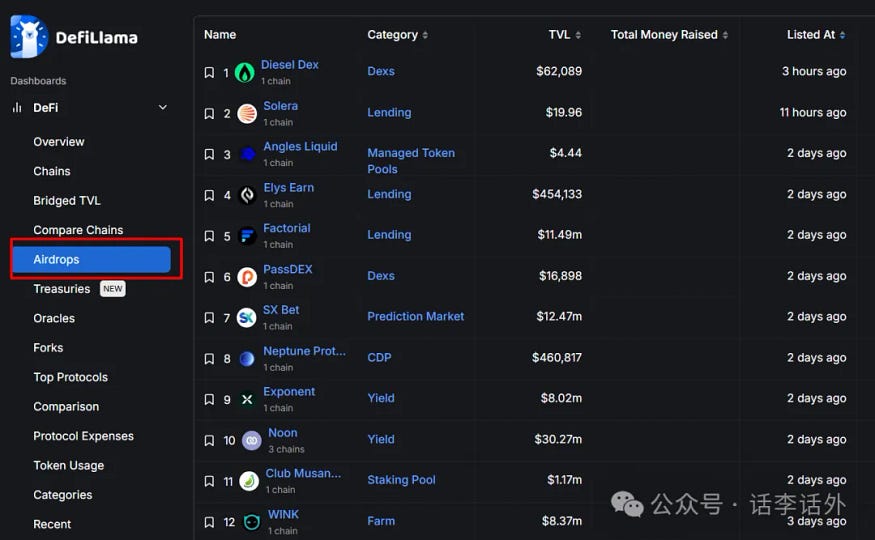Bookmark the Diesel Dex row
The width and height of the screenshot is (875, 540).
tap(209, 73)
